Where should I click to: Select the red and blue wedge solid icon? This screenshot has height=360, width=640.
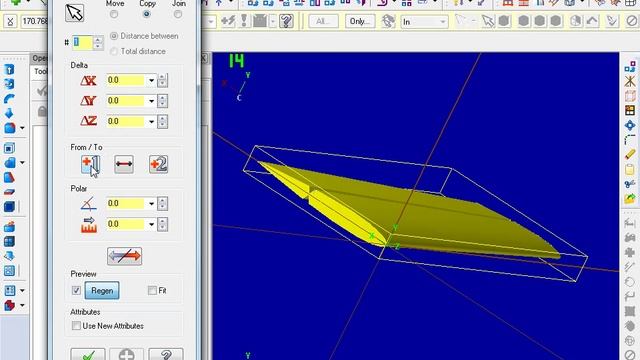click(x=9, y=177)
